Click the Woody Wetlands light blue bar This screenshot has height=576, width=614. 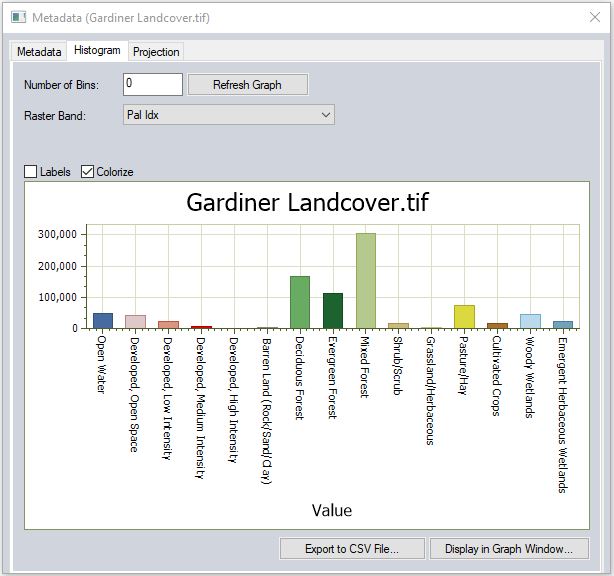pos(530,321)
